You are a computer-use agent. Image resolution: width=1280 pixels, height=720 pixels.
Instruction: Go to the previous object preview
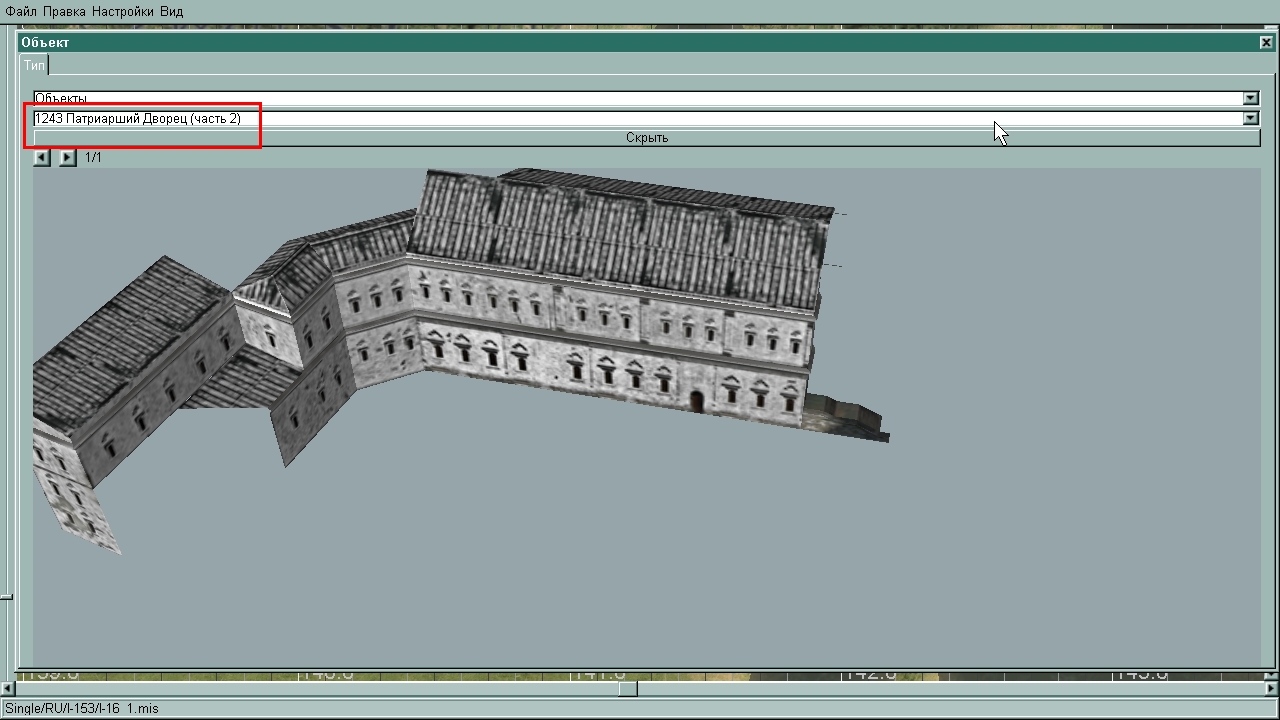(41, 158)
